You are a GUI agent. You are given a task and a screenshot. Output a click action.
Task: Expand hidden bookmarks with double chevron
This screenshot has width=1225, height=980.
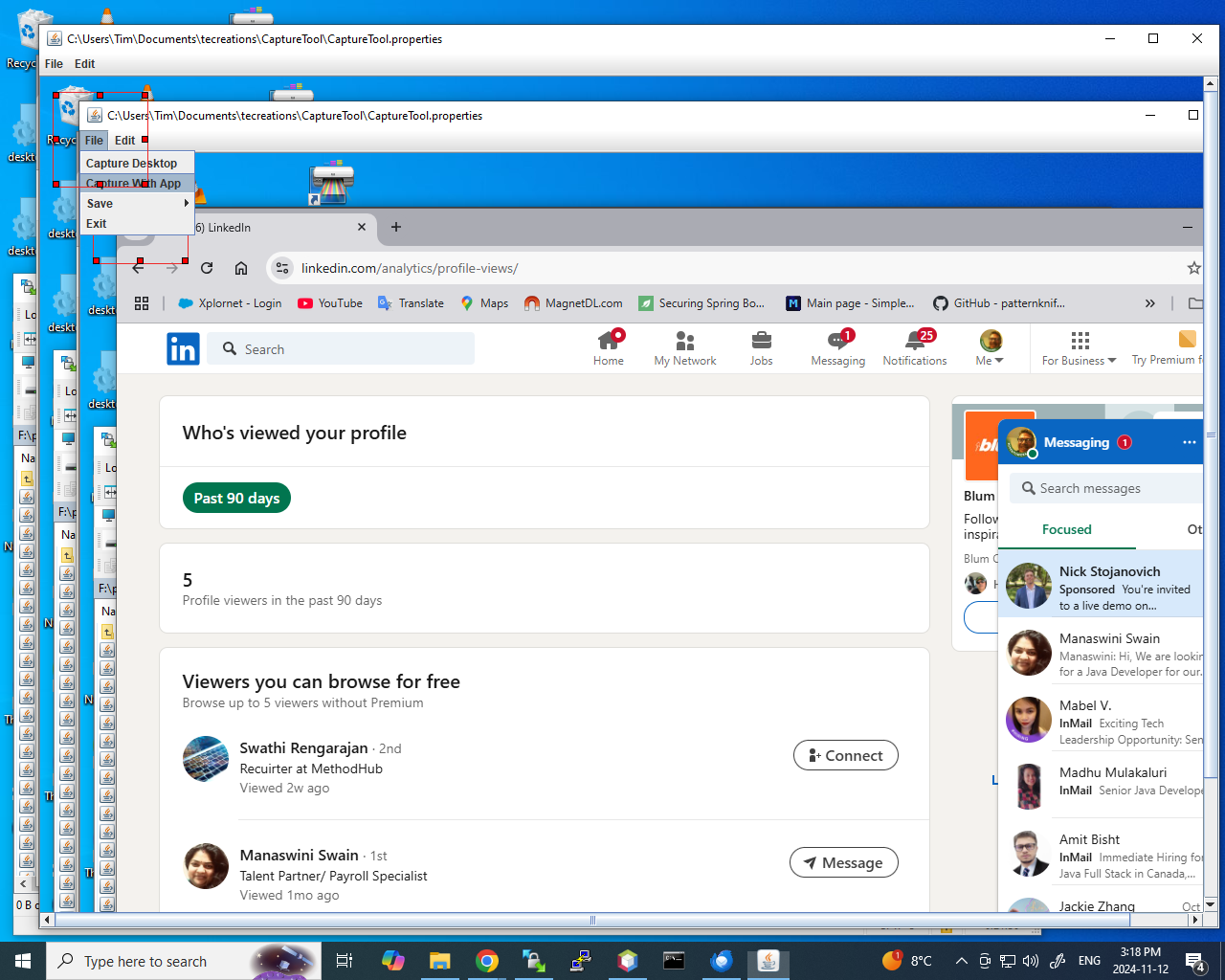pos(1149,303)
